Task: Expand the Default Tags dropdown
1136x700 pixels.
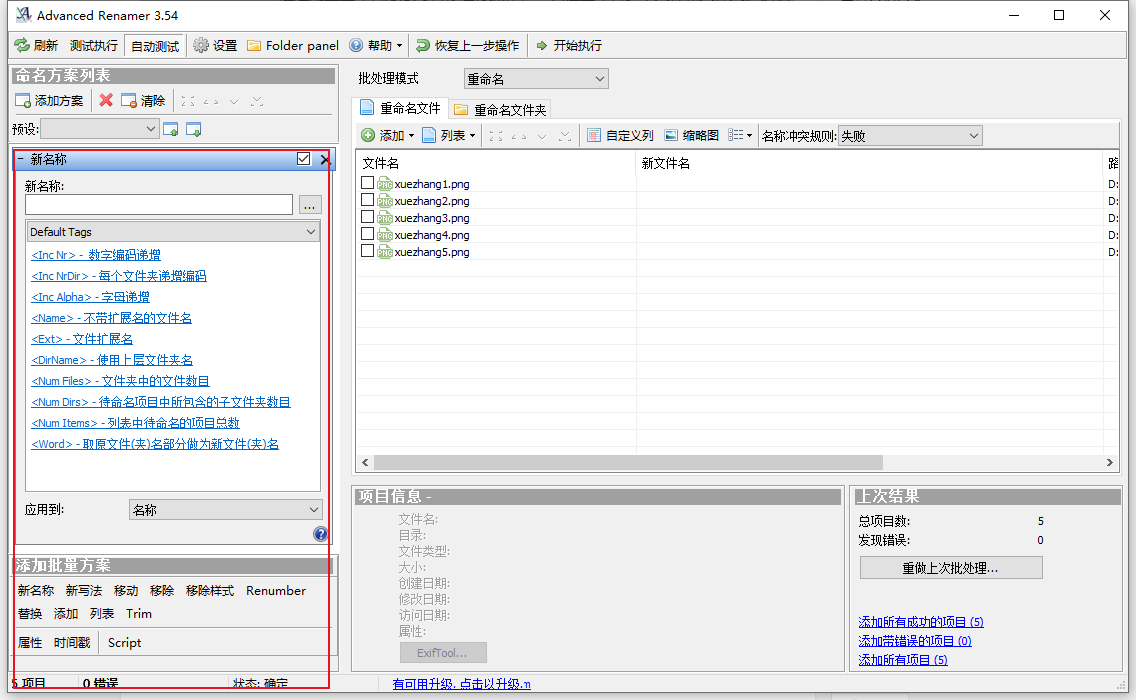Action: (173, 232)
